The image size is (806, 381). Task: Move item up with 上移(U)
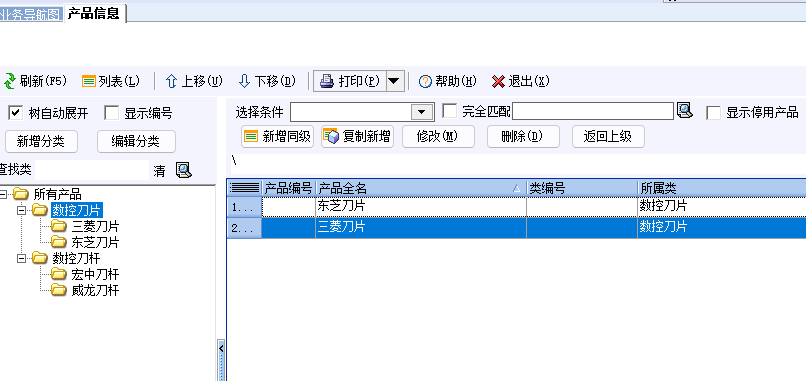point(194,81)
